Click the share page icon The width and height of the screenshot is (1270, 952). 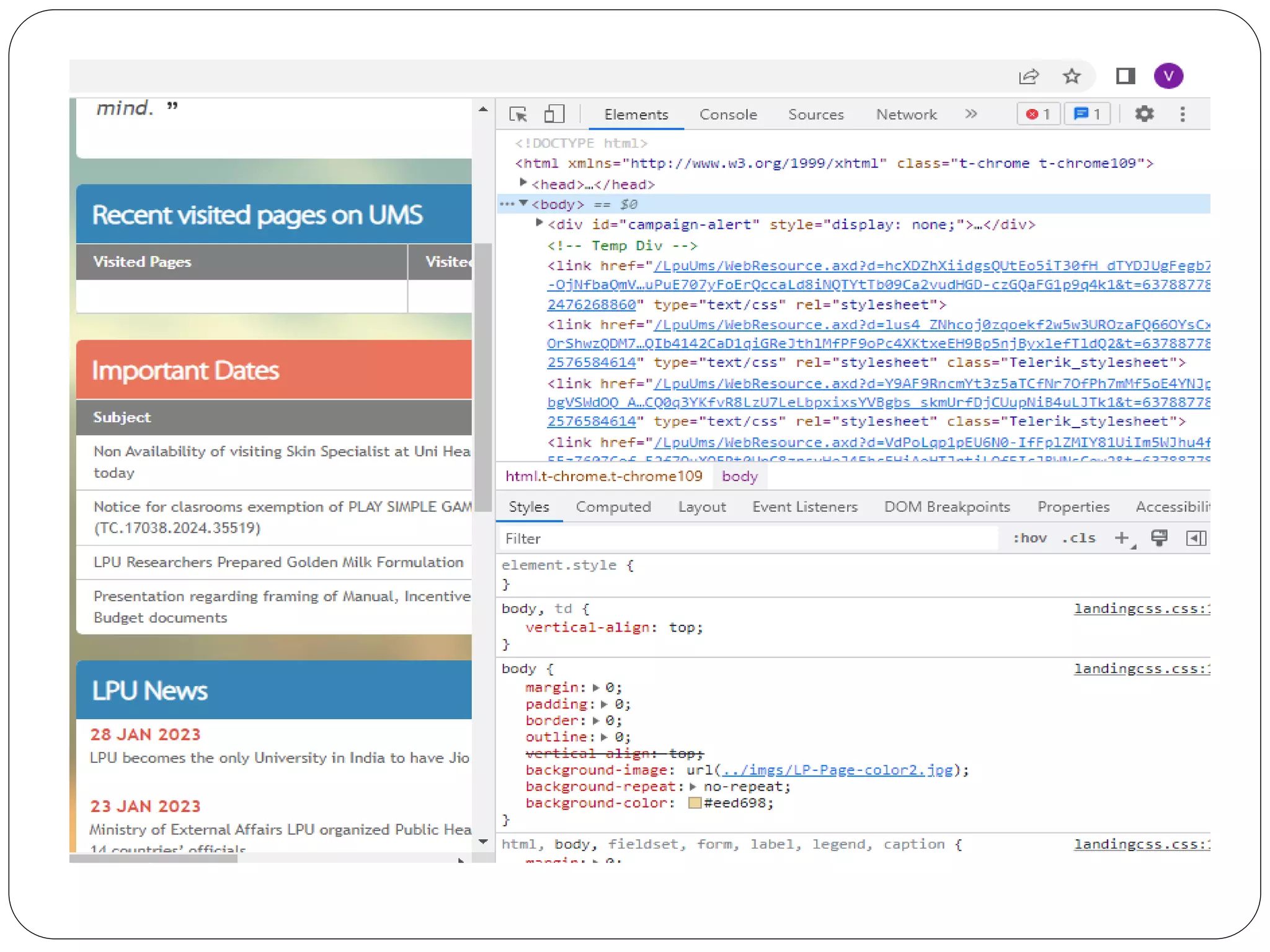[1029, 76]
